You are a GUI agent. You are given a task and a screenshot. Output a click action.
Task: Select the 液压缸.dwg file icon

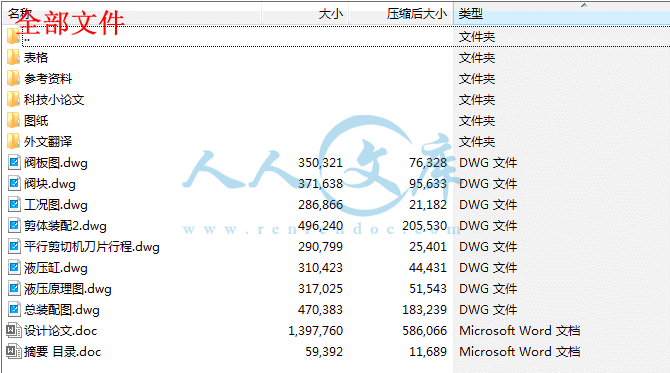tap(14, 267)
